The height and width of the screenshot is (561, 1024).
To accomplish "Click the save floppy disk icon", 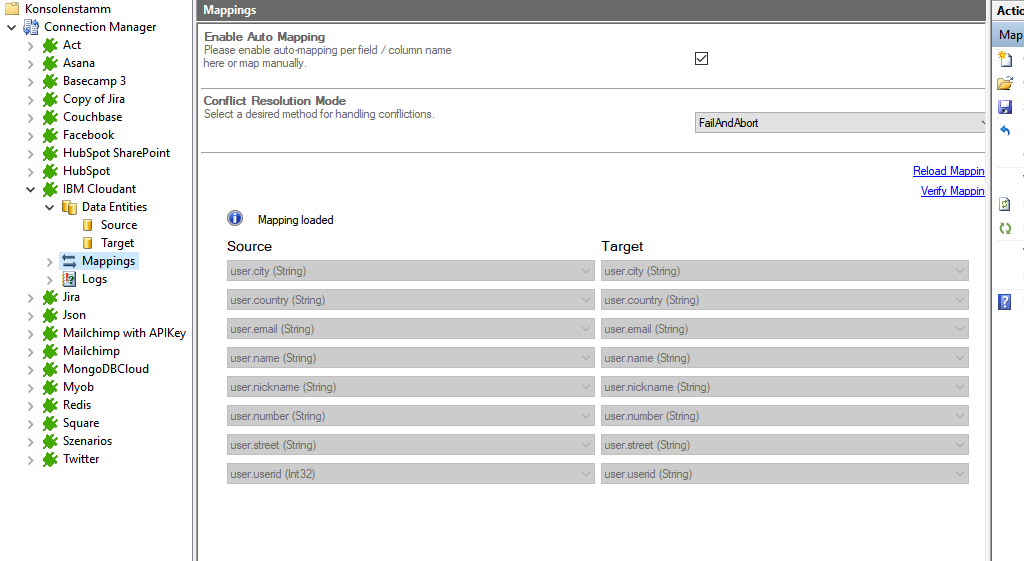I will [x=1005, y=107].
